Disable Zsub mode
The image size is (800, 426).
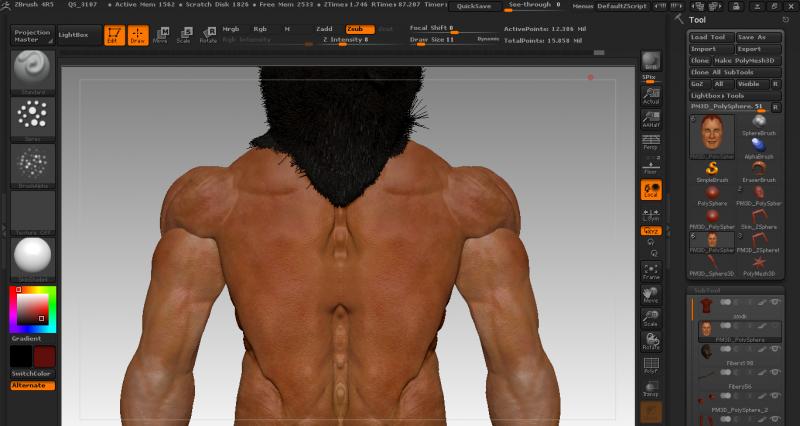[360, 29]
